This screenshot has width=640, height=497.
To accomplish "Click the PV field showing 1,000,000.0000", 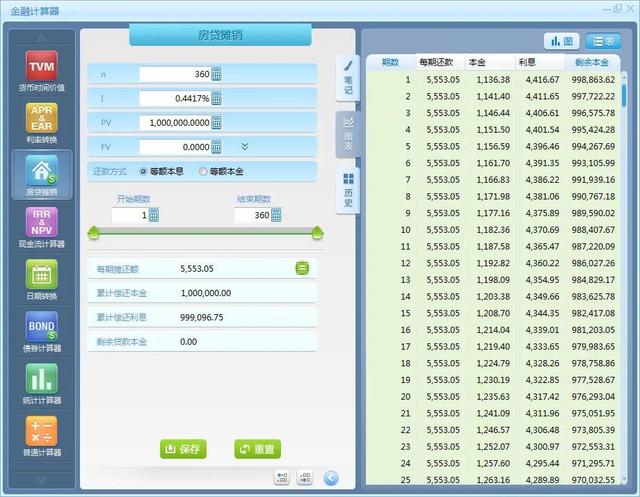I will click(x=175, y=123).
